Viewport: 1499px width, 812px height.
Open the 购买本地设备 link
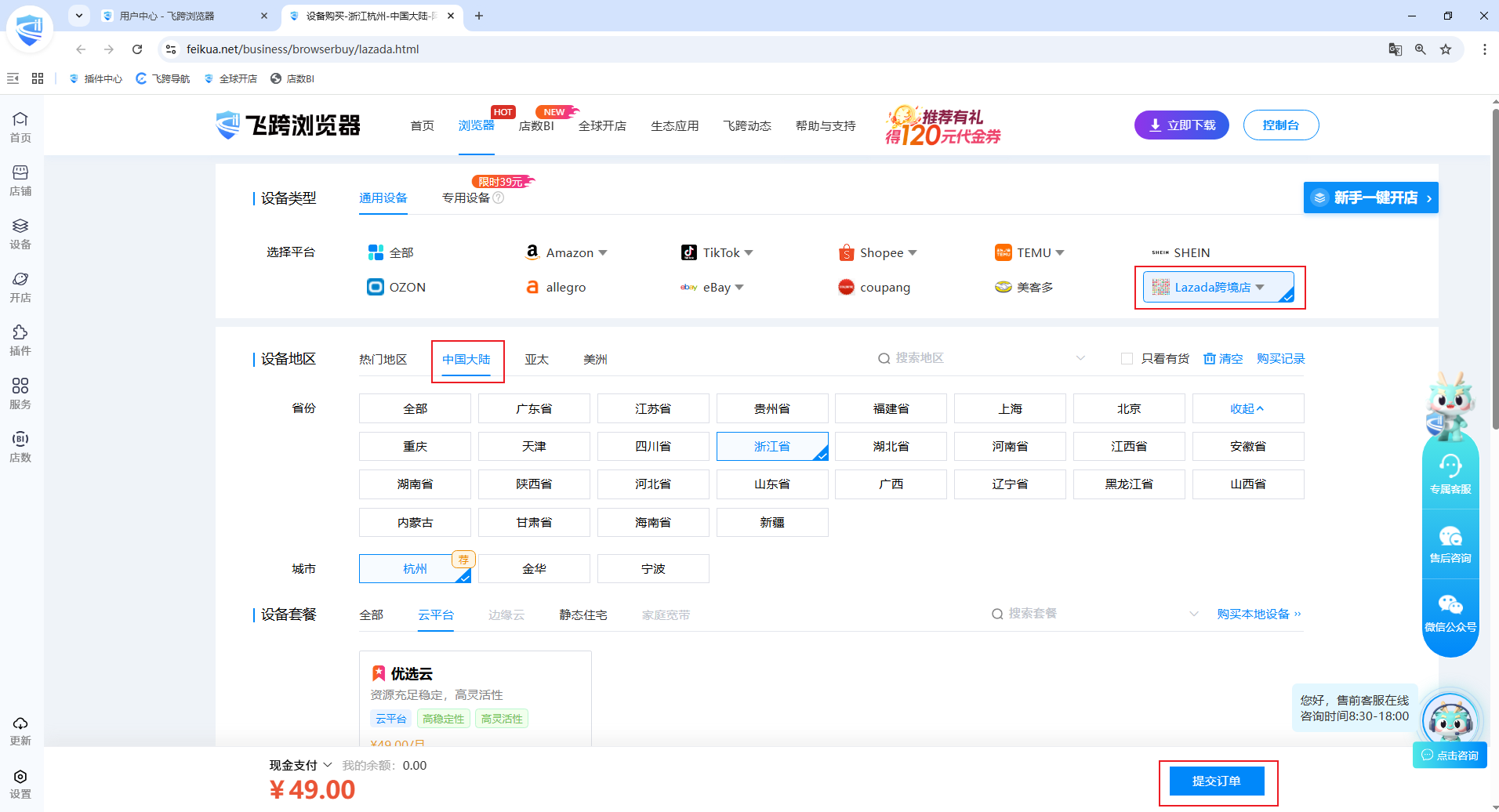(x=1259, y=614)
